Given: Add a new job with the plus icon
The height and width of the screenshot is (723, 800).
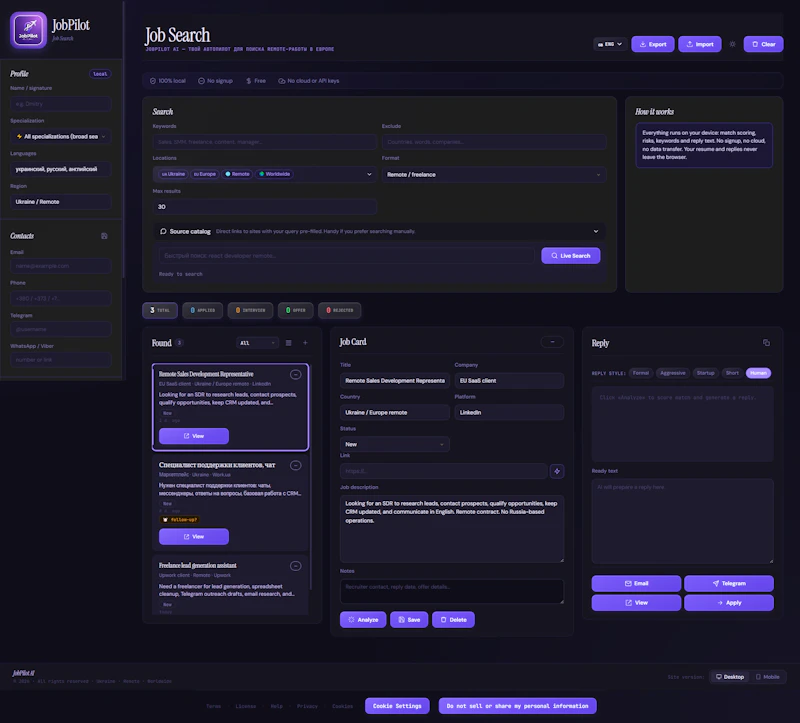Looking at the screenshot, I should (x=305, y=343).
